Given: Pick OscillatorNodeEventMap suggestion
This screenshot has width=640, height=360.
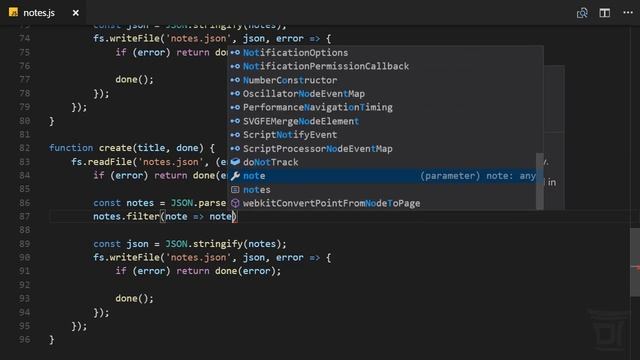Looking at the screenshot, I should pyautogui.click(x=385, y=94).
